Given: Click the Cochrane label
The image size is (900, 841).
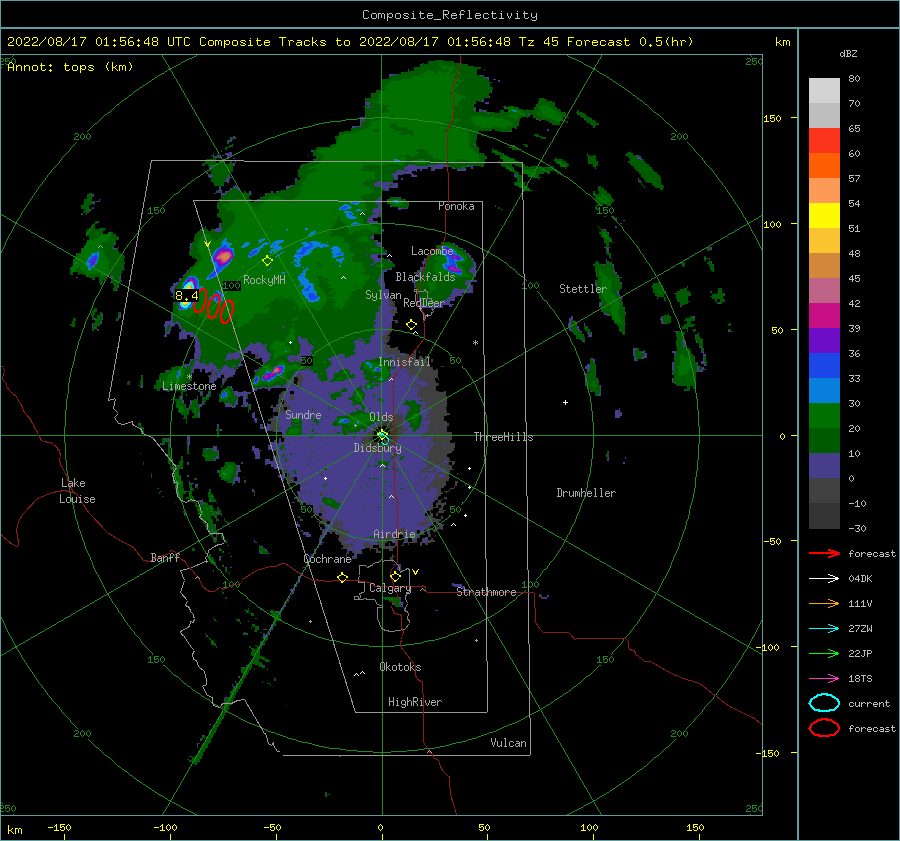Looking at the screenshot, I should pos(327,559).
